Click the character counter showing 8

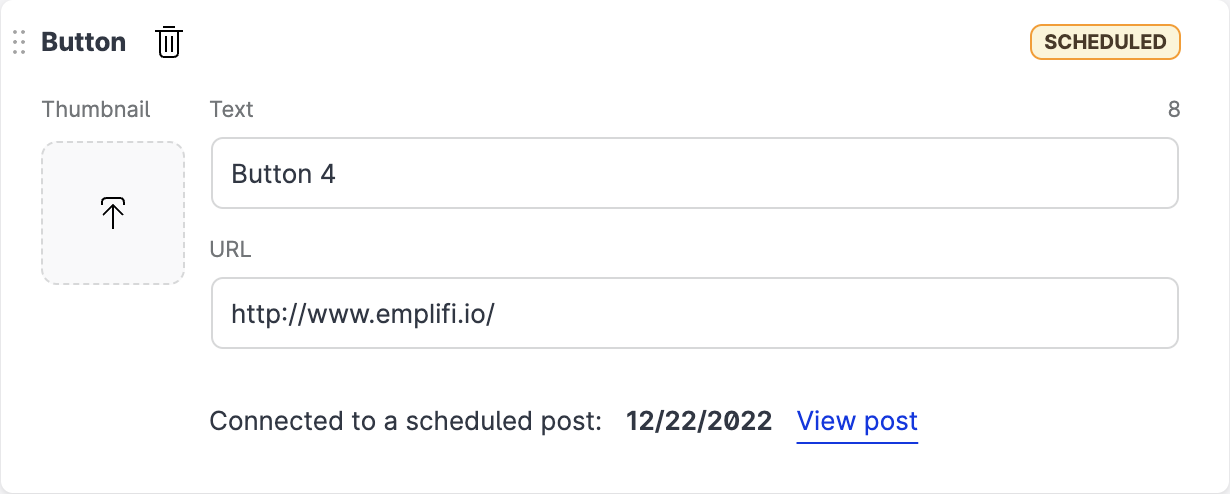tap(1174, 109)
